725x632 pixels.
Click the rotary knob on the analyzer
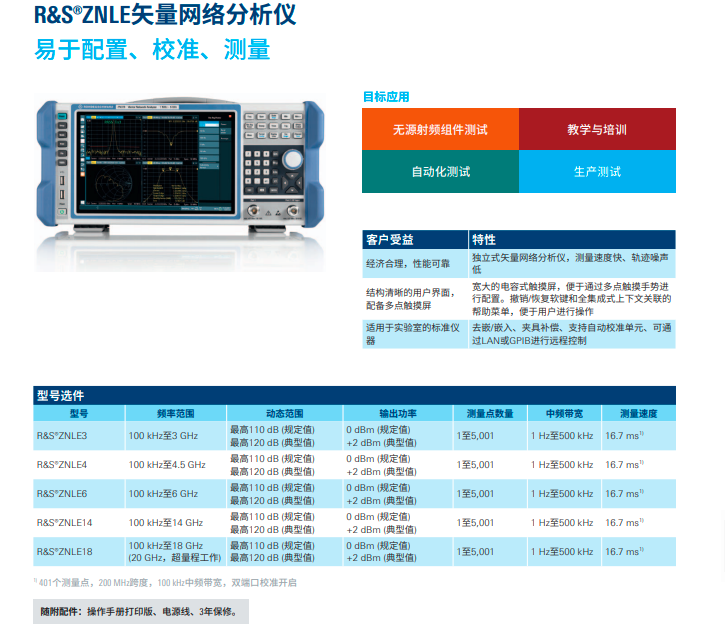tap(294, 159)
